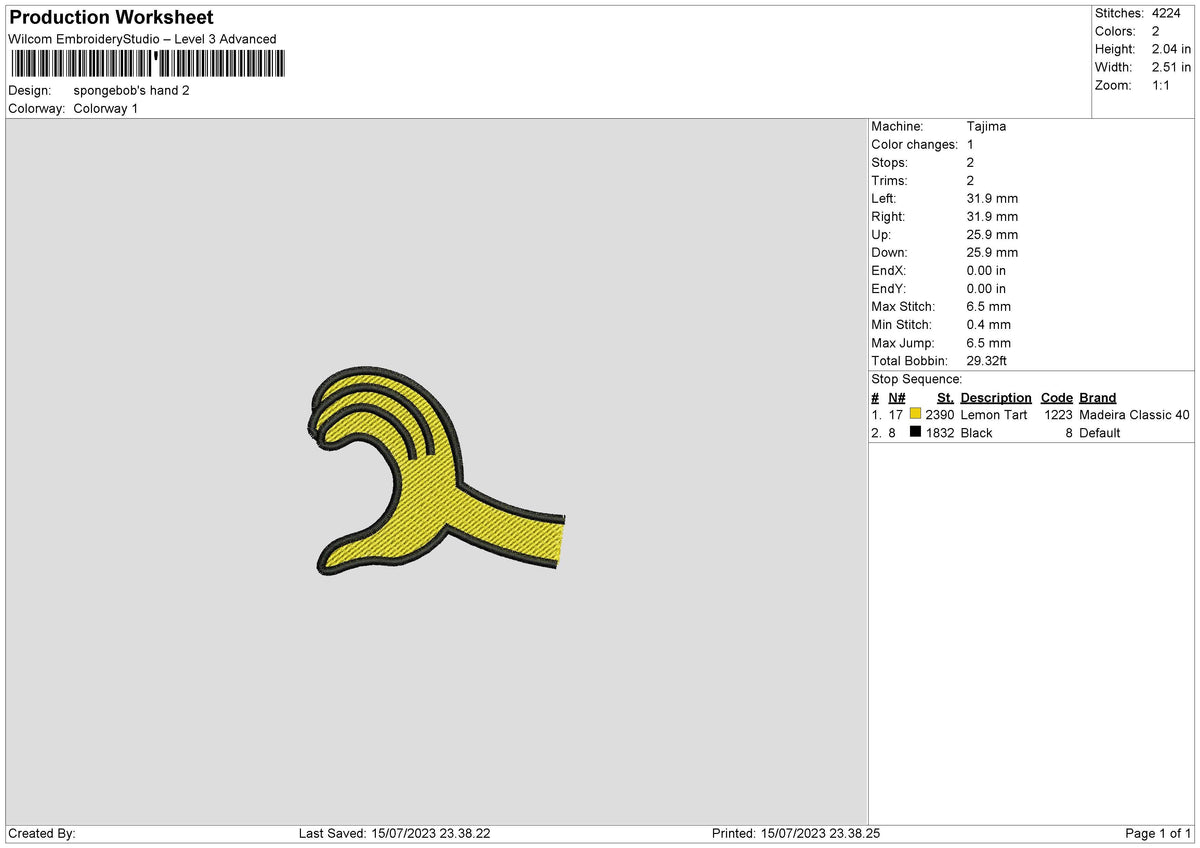Screen dimensions: 1200x848
Task: Click the Black color swatch
Action: point(916,432)
